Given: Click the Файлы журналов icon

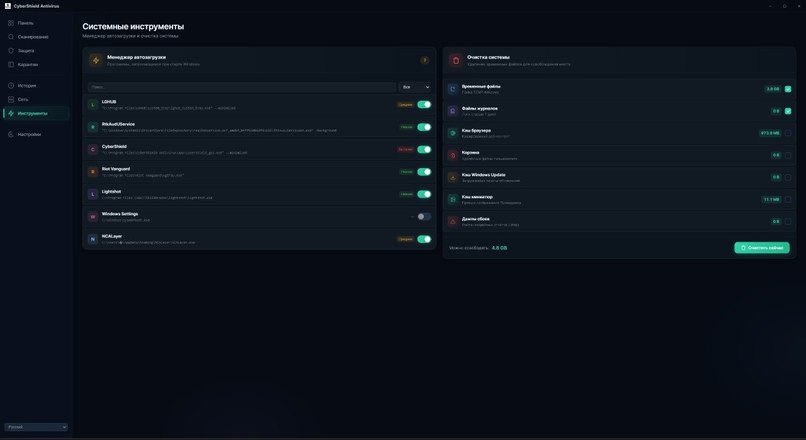Looking at the screenshot, I should 452,111.
